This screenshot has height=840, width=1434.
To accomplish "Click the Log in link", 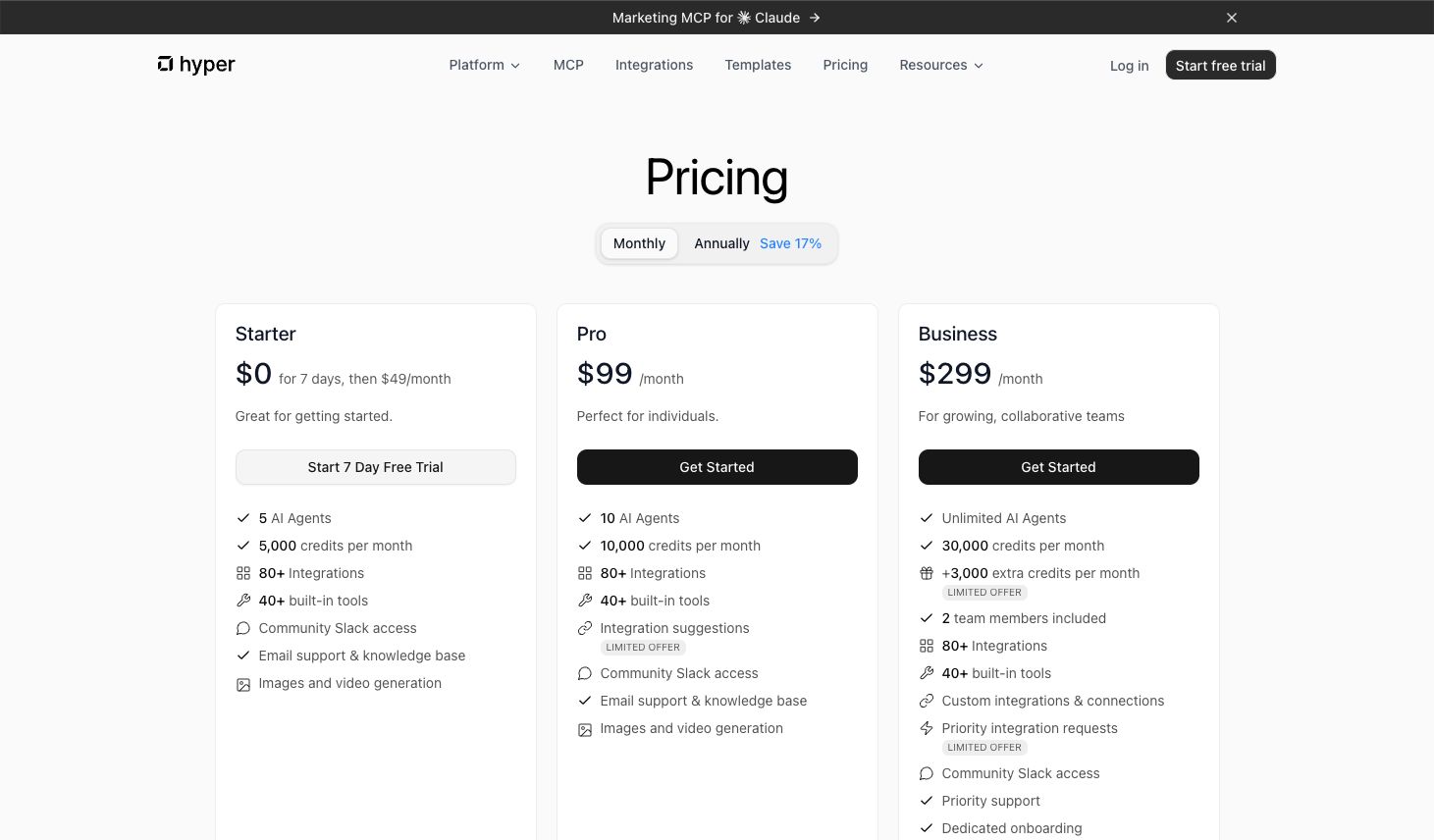I will pyautogui.click(x=1129, y=66).
